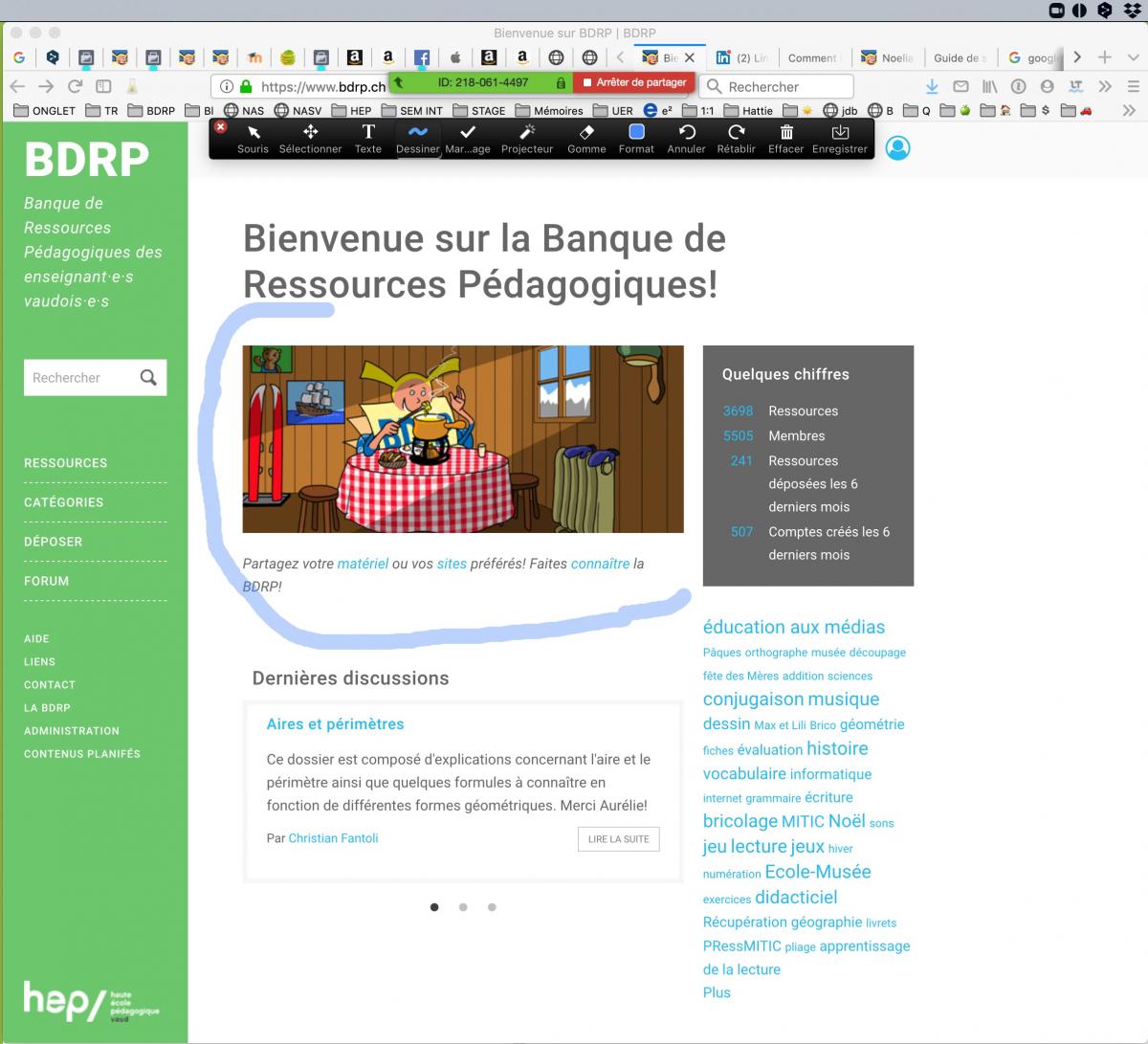
Task: Click the LIRE LA SUITE button
Action: click(618, 839)
